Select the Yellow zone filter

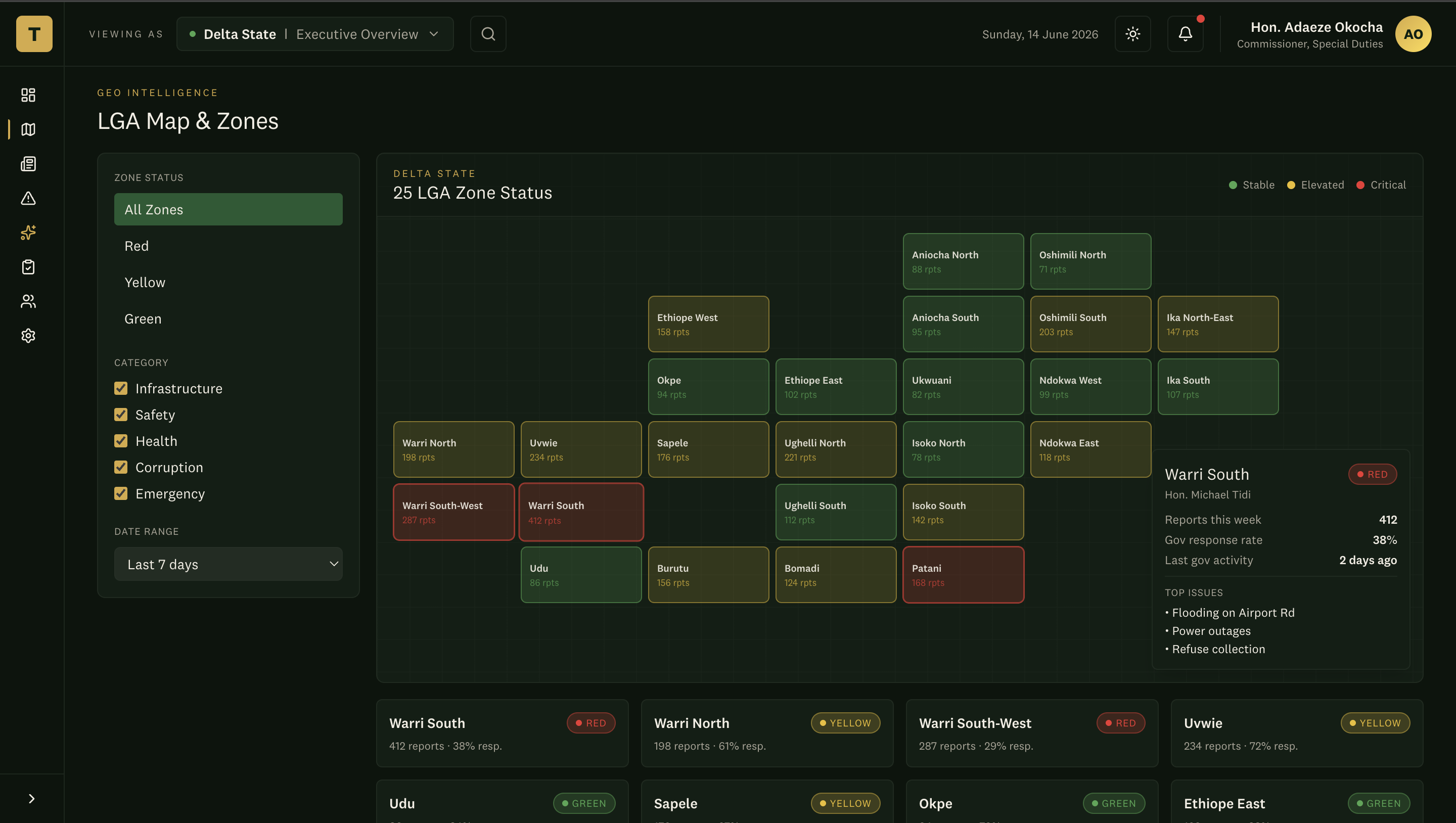coord(229,282)
